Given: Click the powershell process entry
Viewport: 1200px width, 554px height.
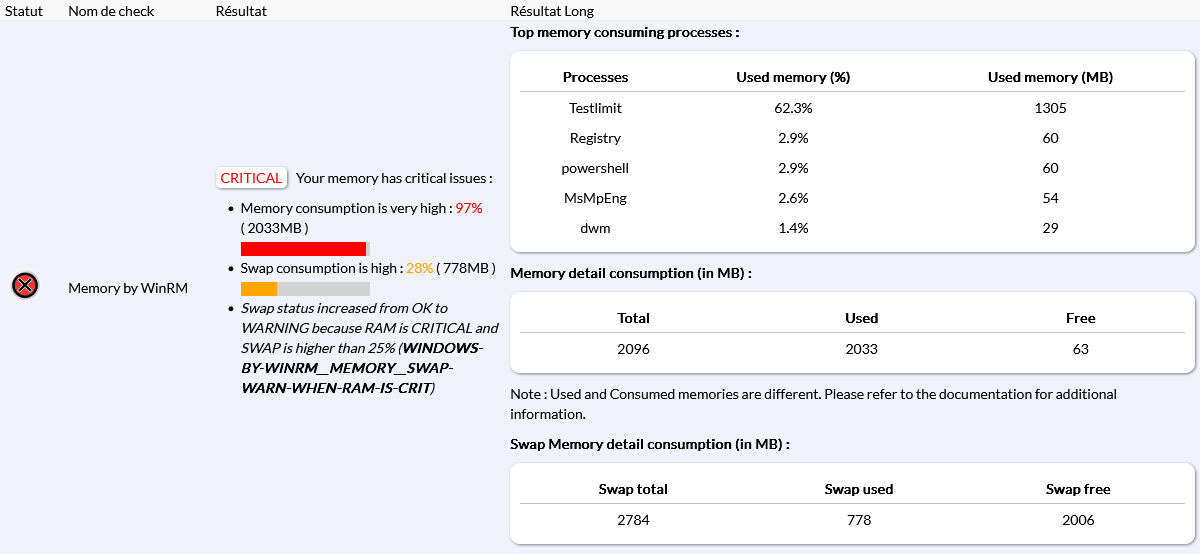Looking at the screenshot, I should coord(595,168).
